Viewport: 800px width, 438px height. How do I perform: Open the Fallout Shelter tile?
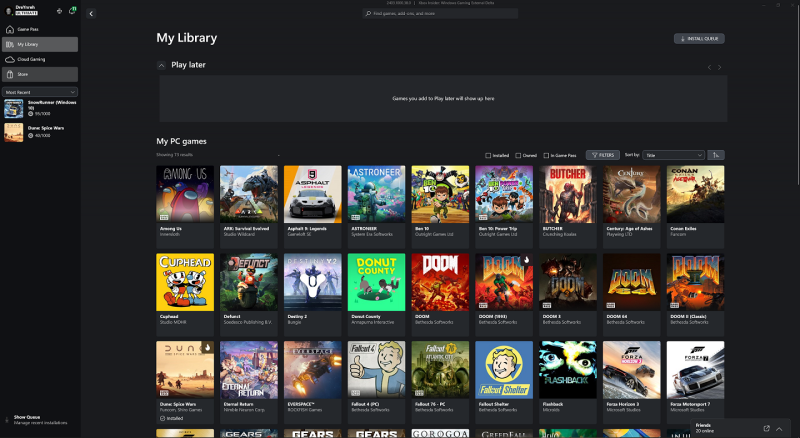(x=504, y=382)
